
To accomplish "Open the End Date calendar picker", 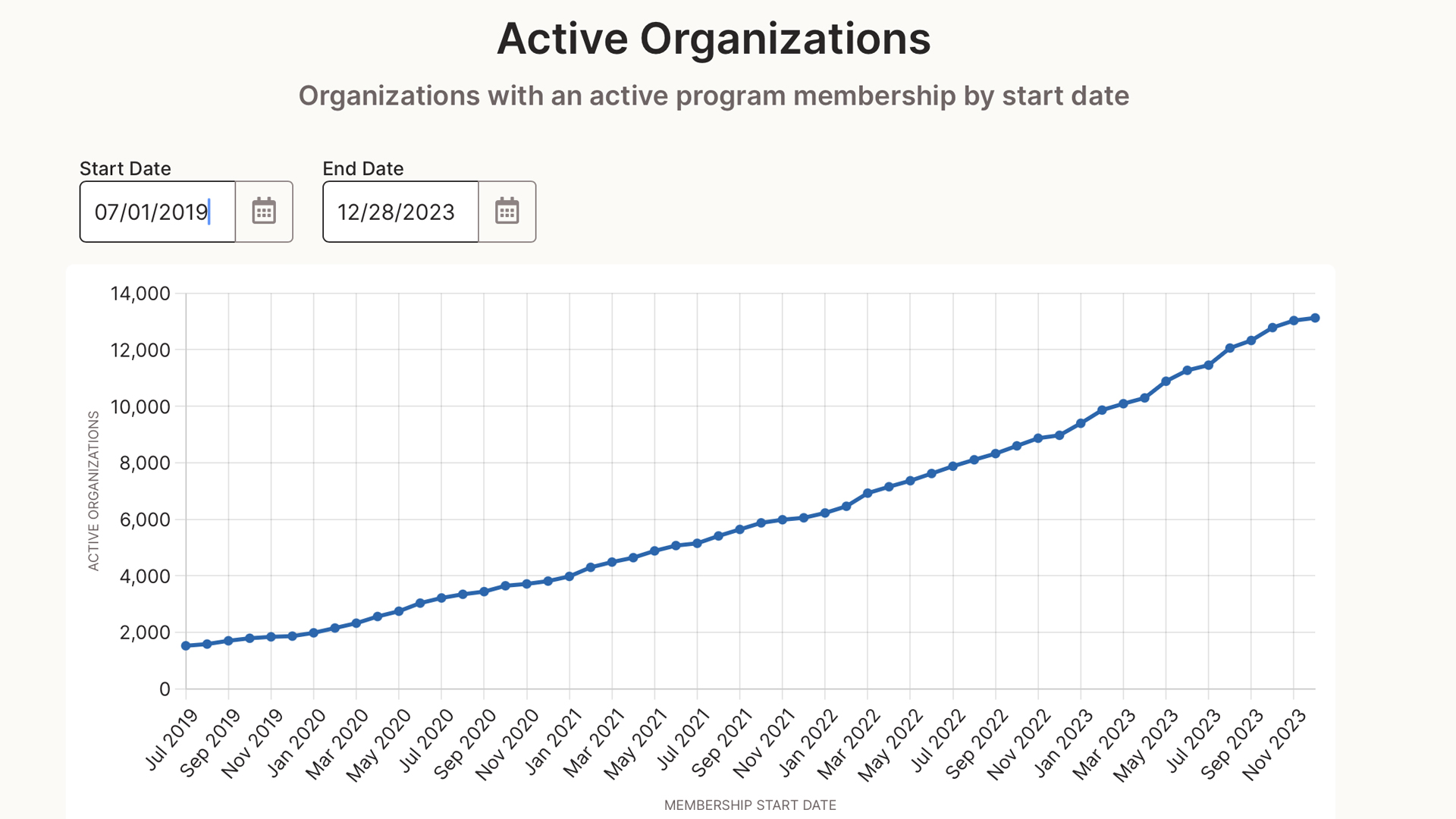I will (507, 212).
